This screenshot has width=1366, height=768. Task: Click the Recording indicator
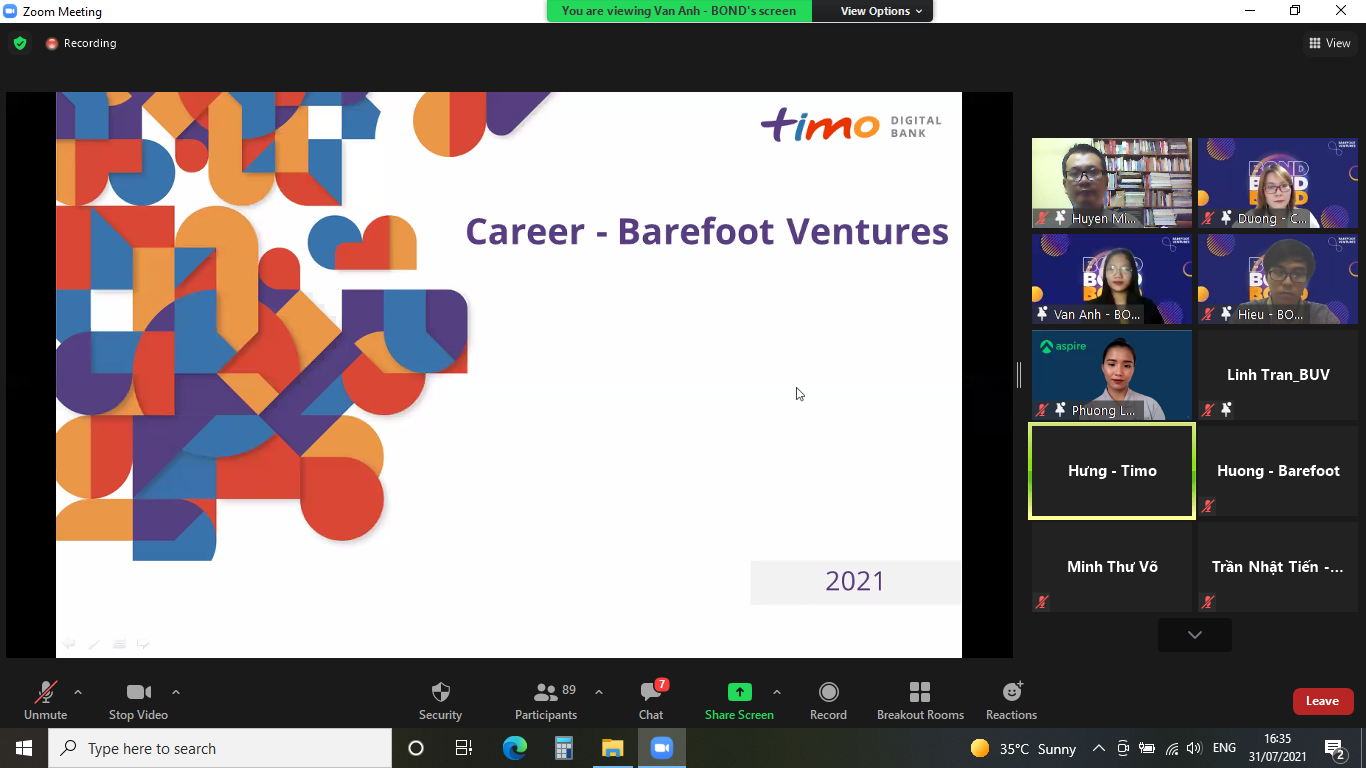pos(81,43)
